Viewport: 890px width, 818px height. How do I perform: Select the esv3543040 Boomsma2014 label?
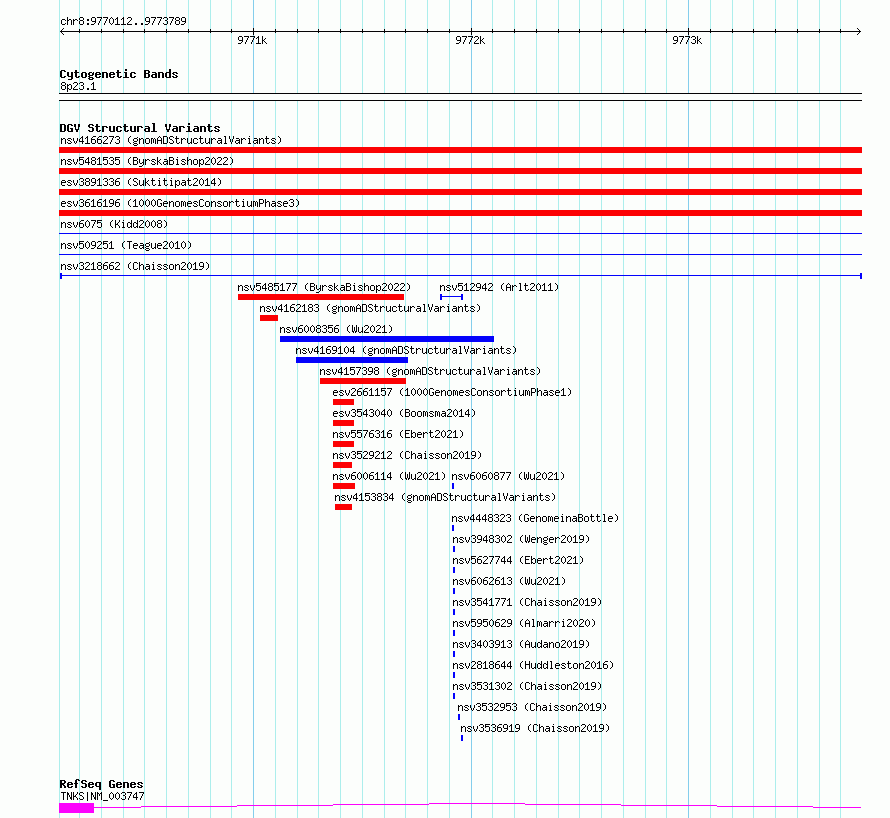point(404,413)
